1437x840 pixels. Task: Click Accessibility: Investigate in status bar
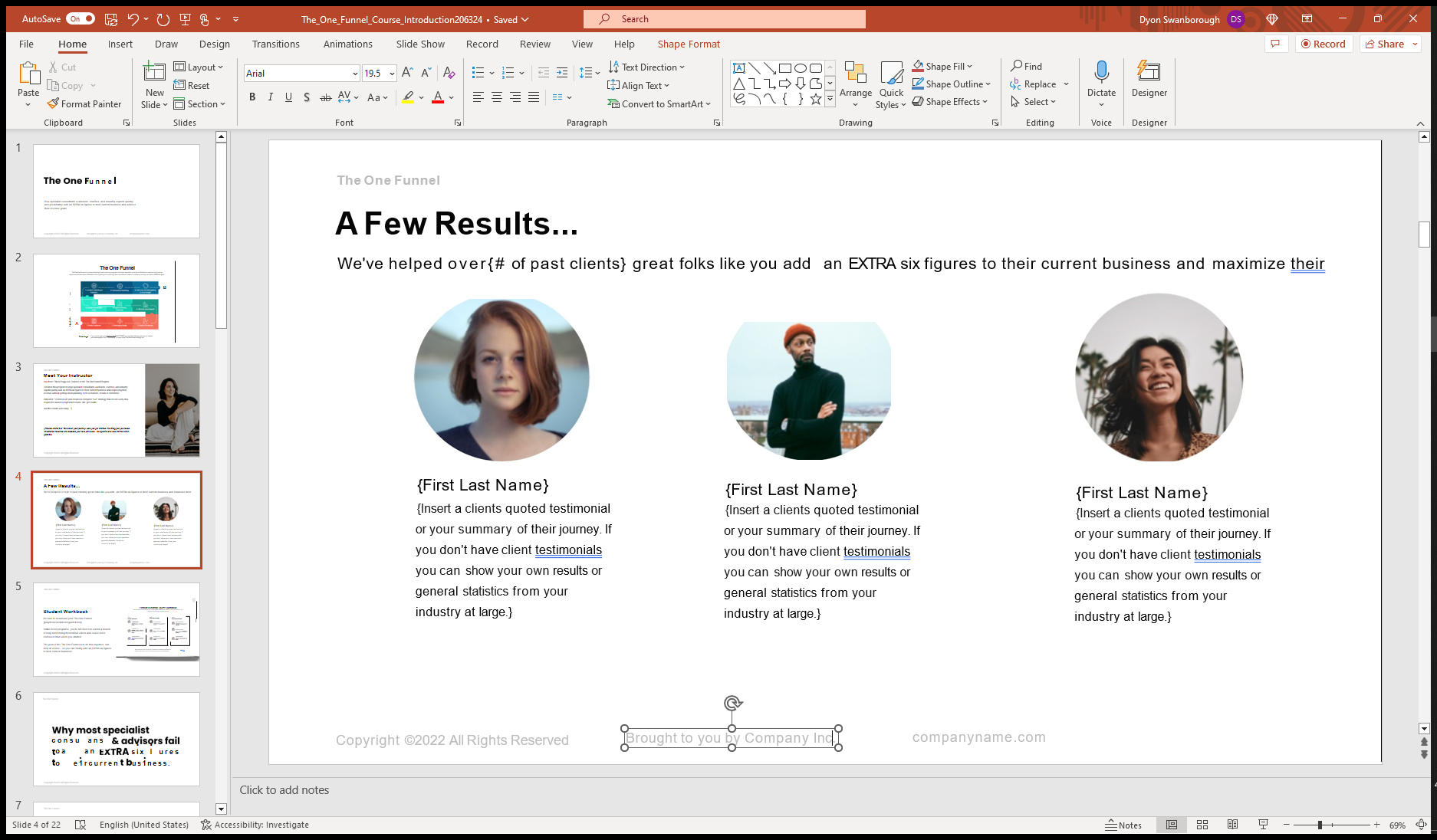click(x=255, y=825)
